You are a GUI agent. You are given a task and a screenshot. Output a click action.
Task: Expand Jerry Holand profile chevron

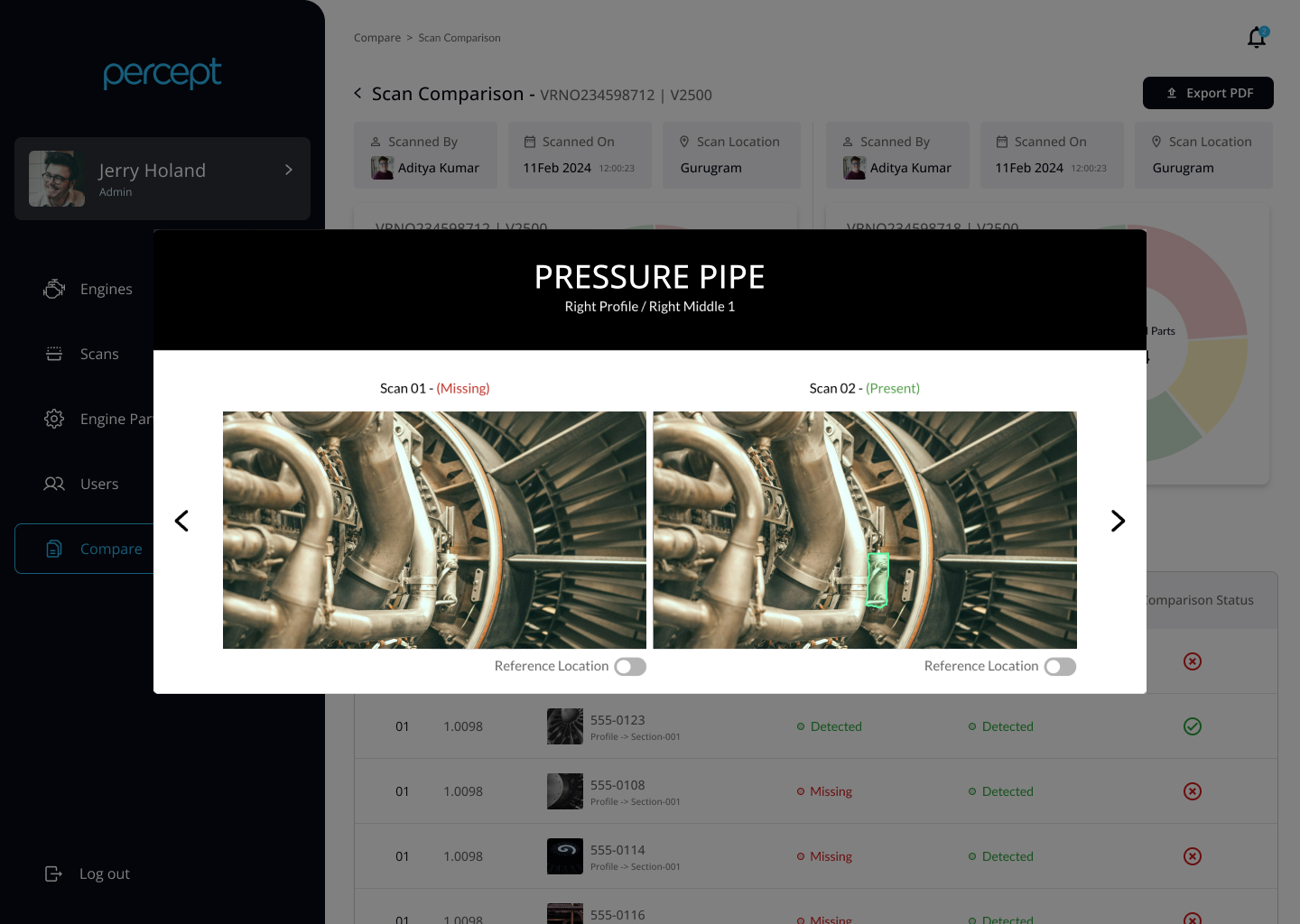[x=289, y=170]
